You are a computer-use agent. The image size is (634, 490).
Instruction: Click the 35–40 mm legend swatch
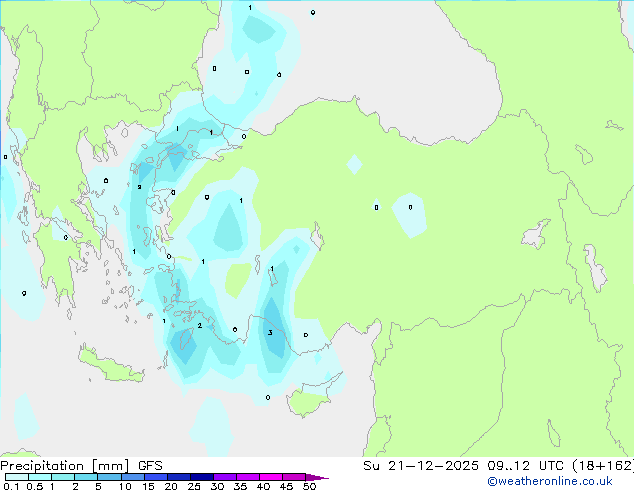pos(247,477)
